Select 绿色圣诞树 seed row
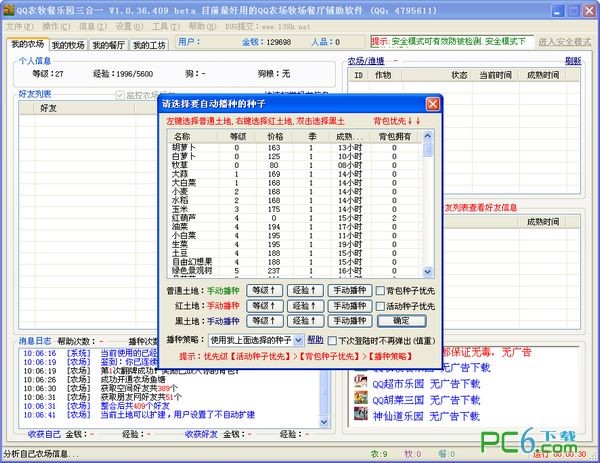The image size is (600, 463). 295,271
